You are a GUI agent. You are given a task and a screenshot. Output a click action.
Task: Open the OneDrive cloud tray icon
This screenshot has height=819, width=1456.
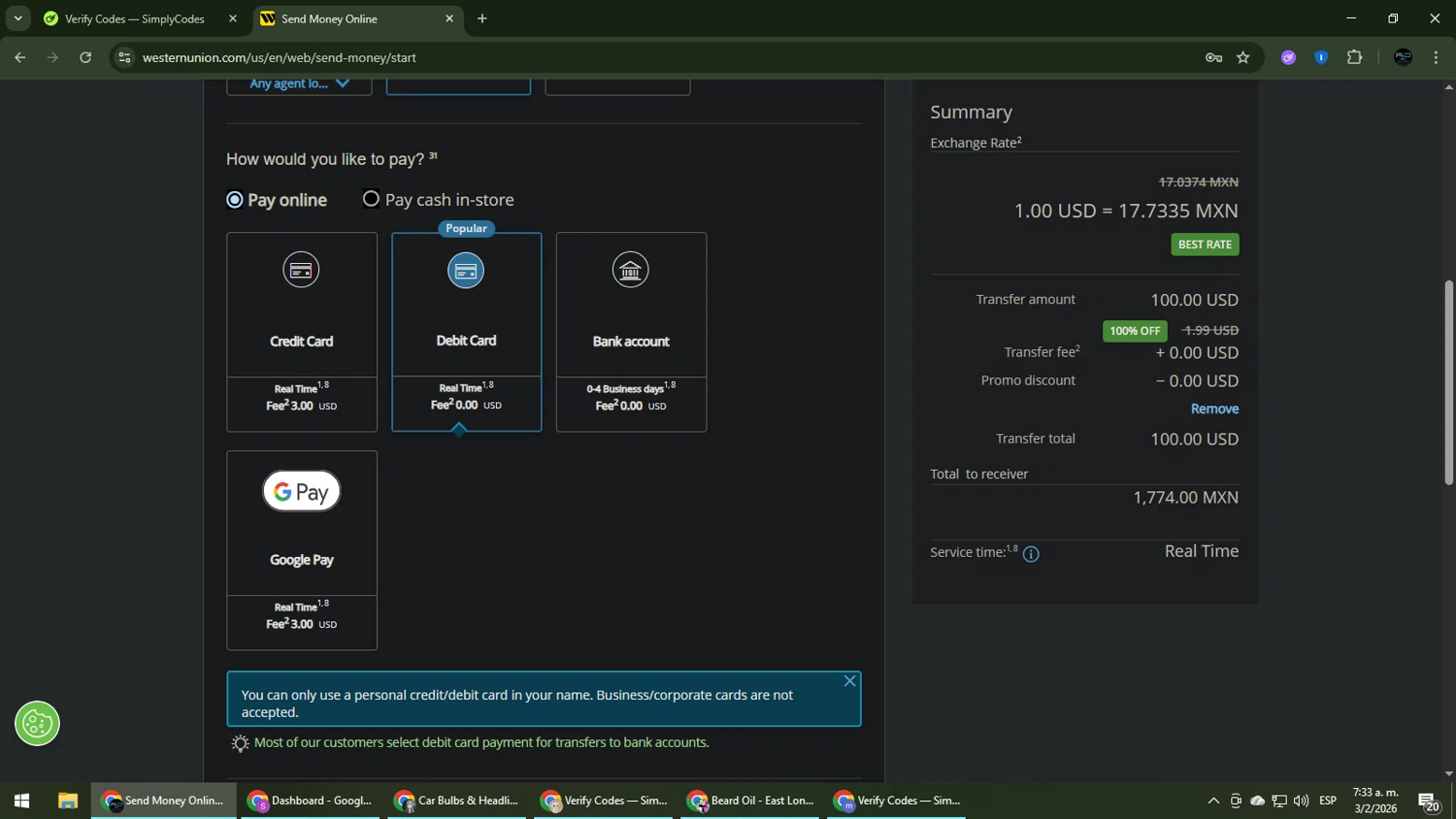tap(1258, 801)
